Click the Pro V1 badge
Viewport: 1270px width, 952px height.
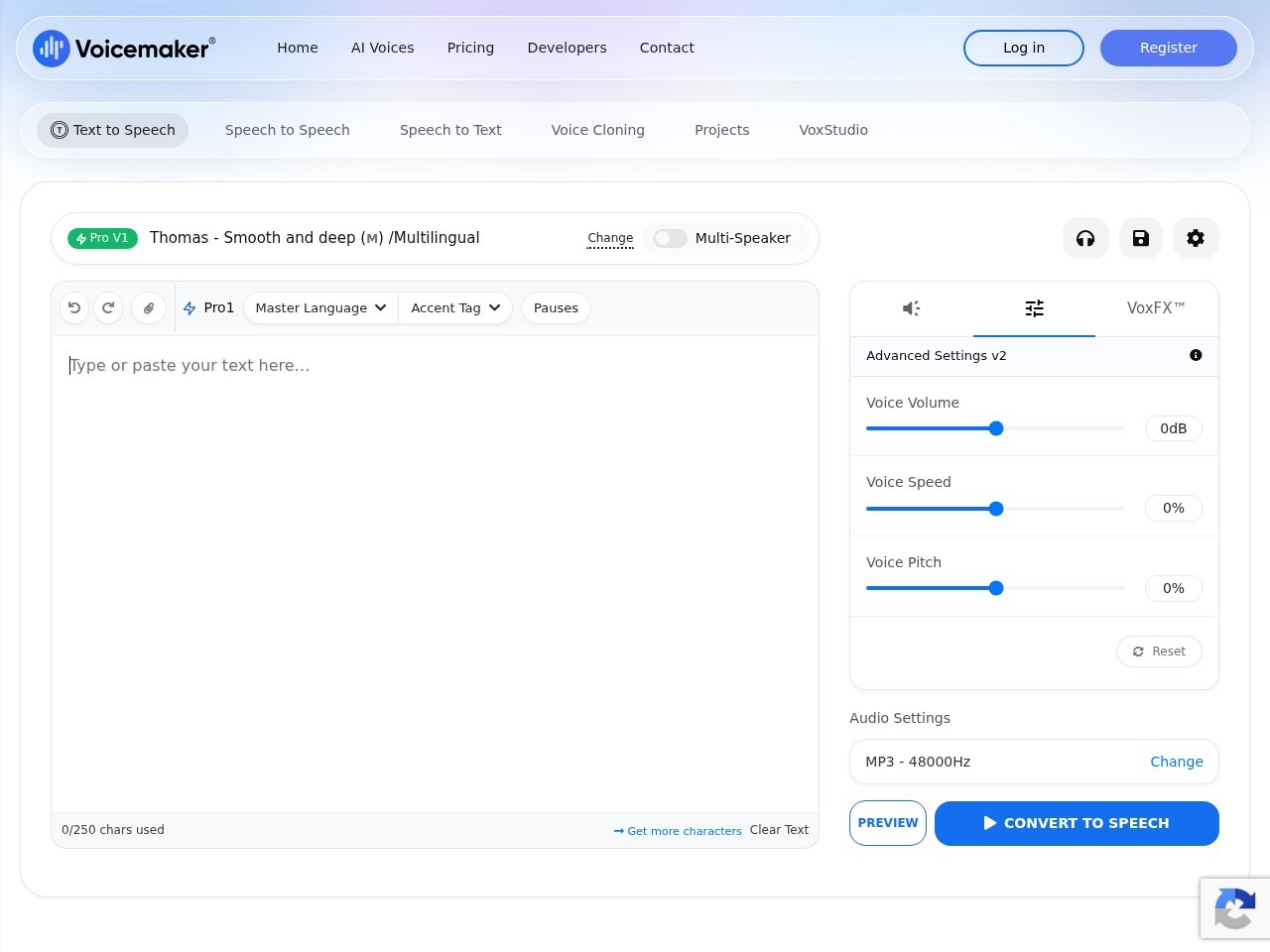[103, 238]
